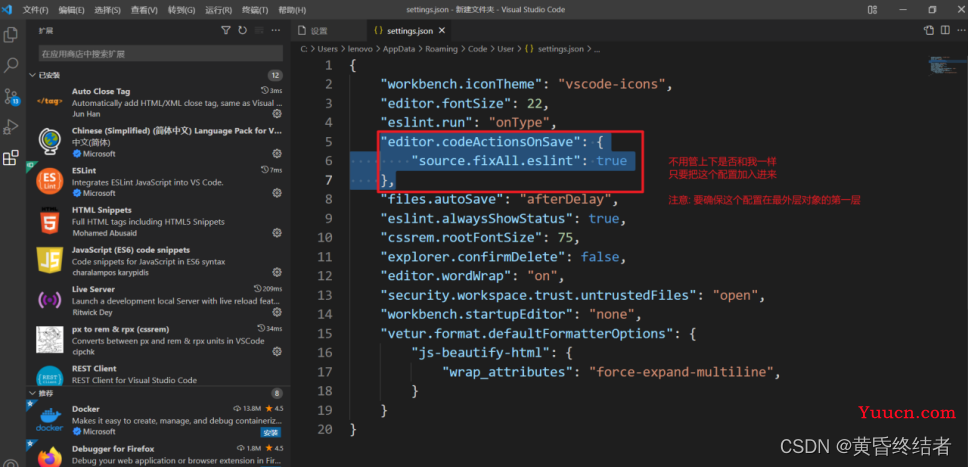Collapse the 推荐 recommended section
This screenshot has height=467, width=968.
click(x=41, y=393)
